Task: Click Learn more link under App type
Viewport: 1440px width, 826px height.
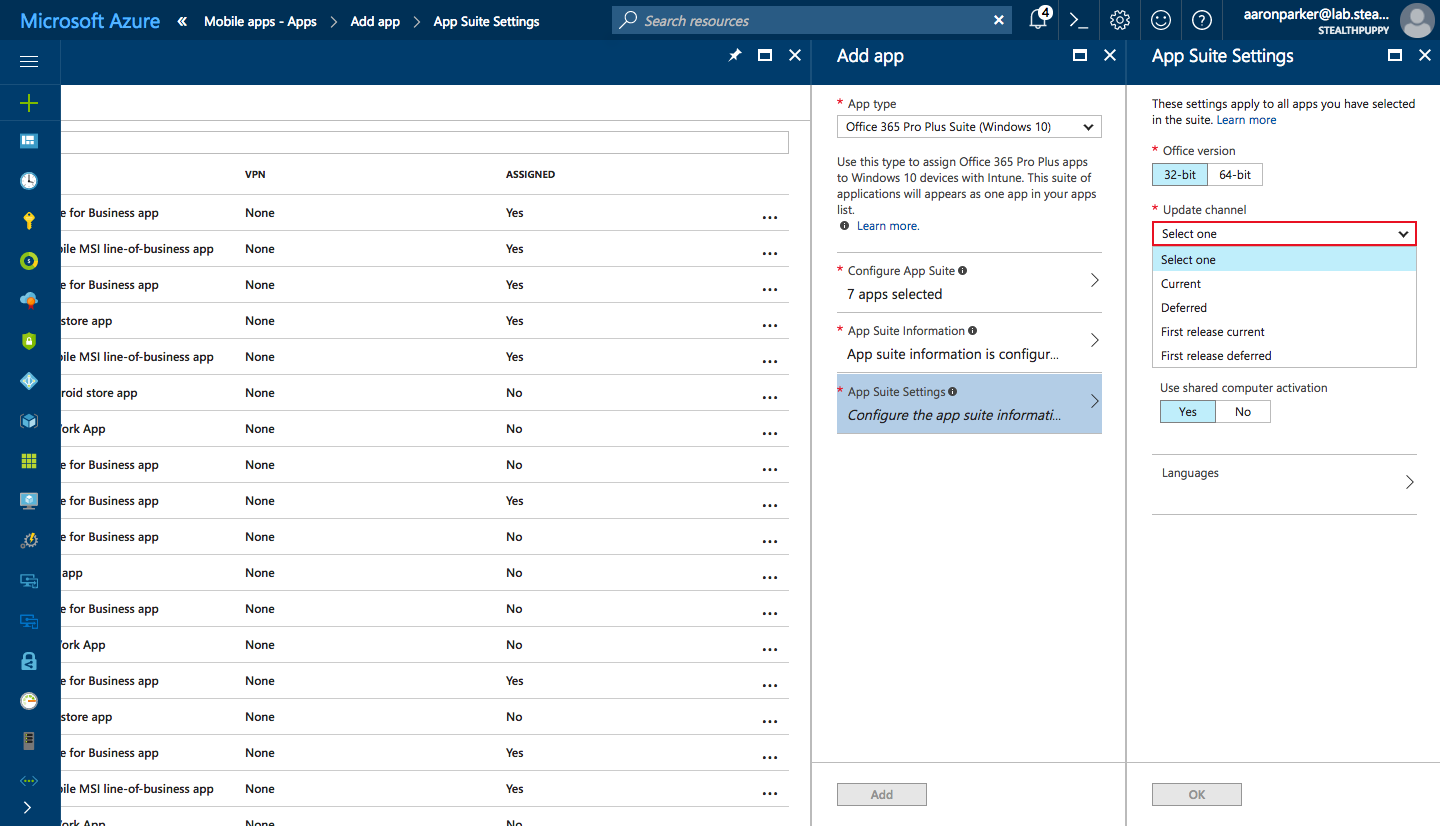Action: pyautogui.click(x=888, y=226)
